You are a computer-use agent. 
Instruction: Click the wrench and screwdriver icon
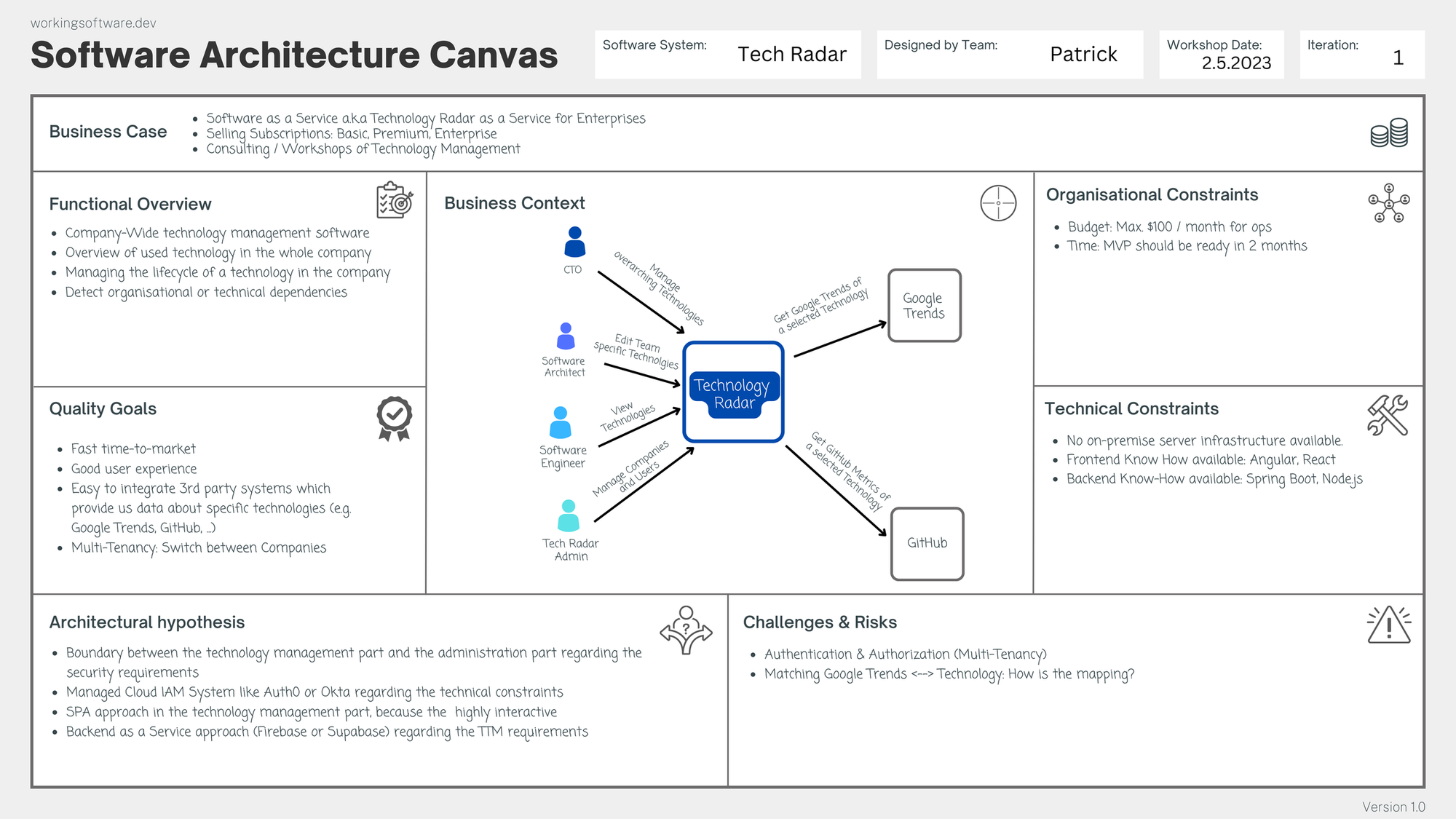tap(1388, 415)
